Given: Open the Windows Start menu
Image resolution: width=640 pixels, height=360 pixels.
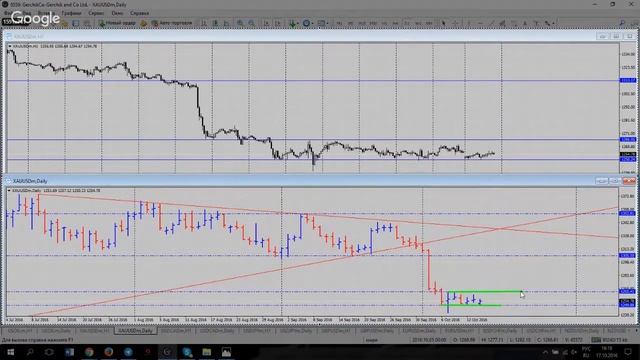Looking at the screenshot, I should [10, 351].
